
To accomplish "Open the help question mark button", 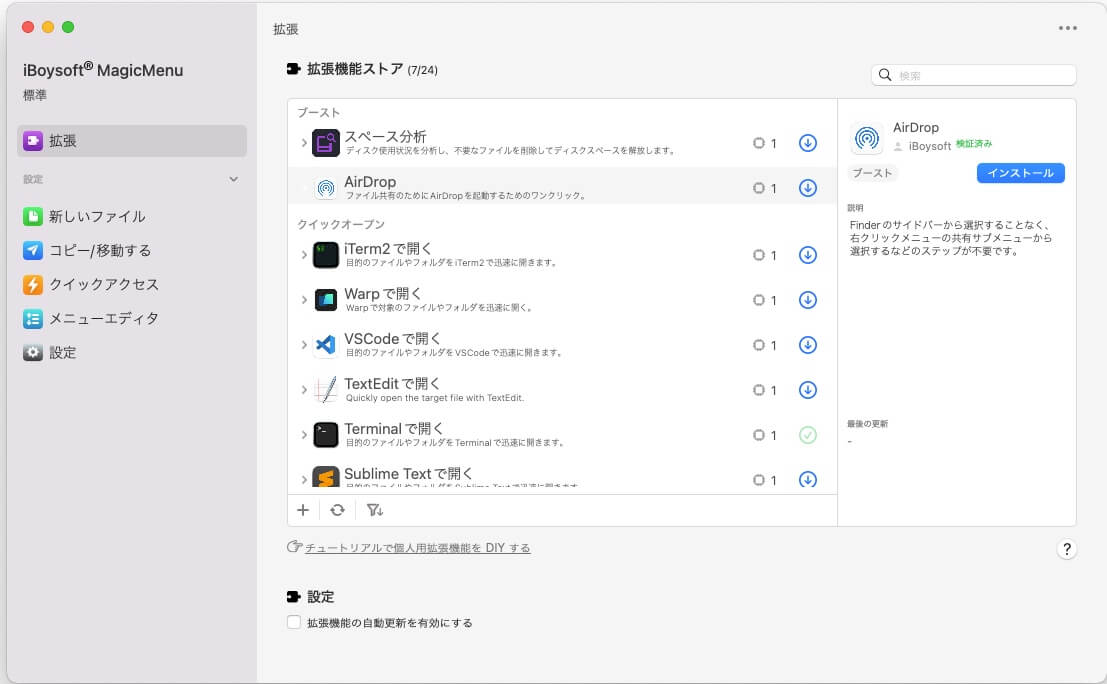I will (x=1067, y=549).
